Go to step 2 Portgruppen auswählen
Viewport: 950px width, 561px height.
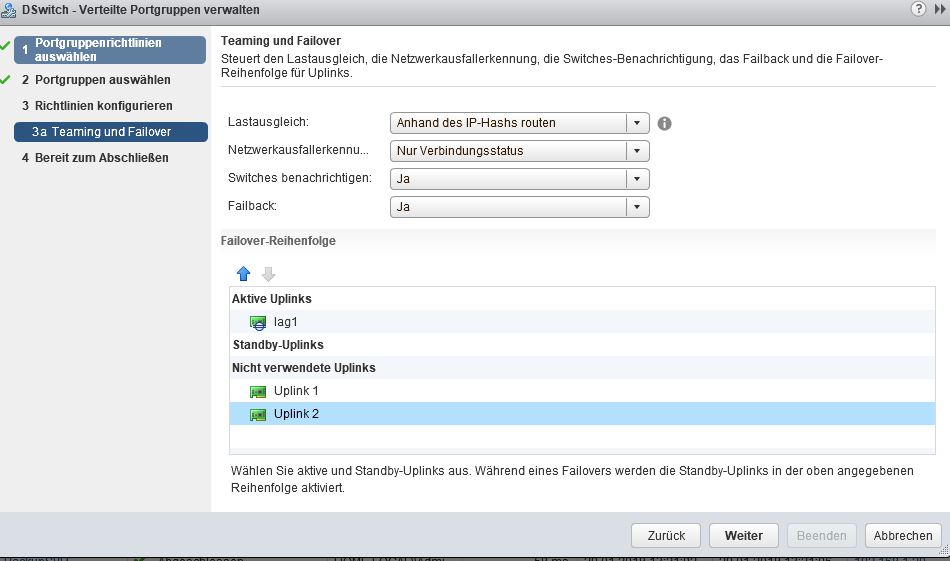tap(102, 80)
